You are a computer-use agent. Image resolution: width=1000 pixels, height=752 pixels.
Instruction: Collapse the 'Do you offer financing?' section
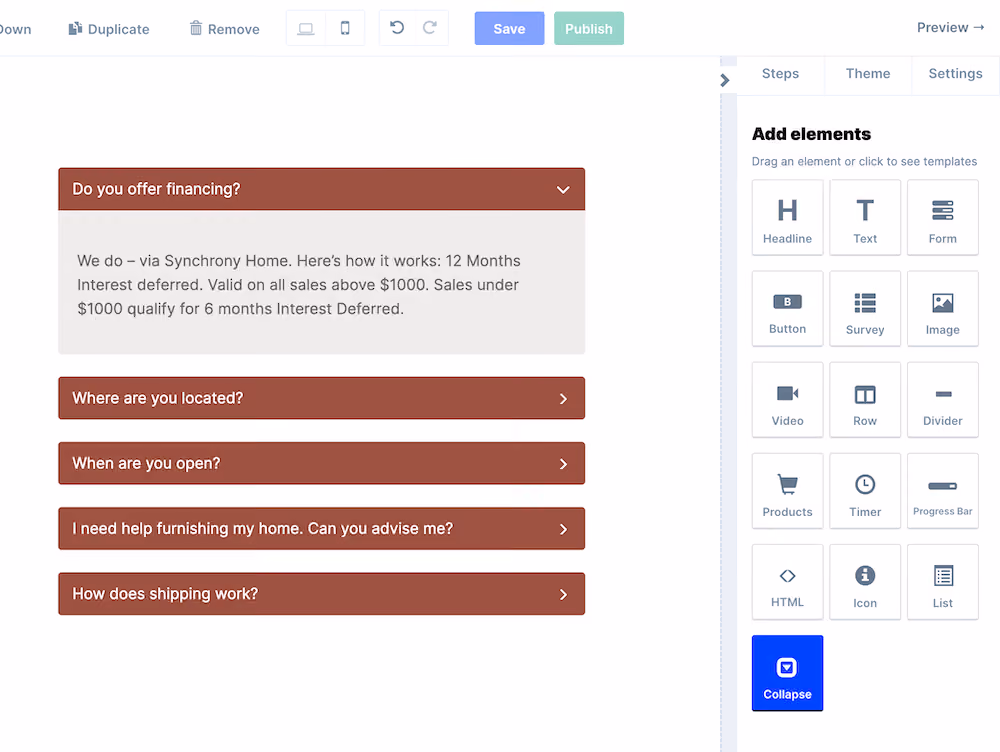coord(321,189)
